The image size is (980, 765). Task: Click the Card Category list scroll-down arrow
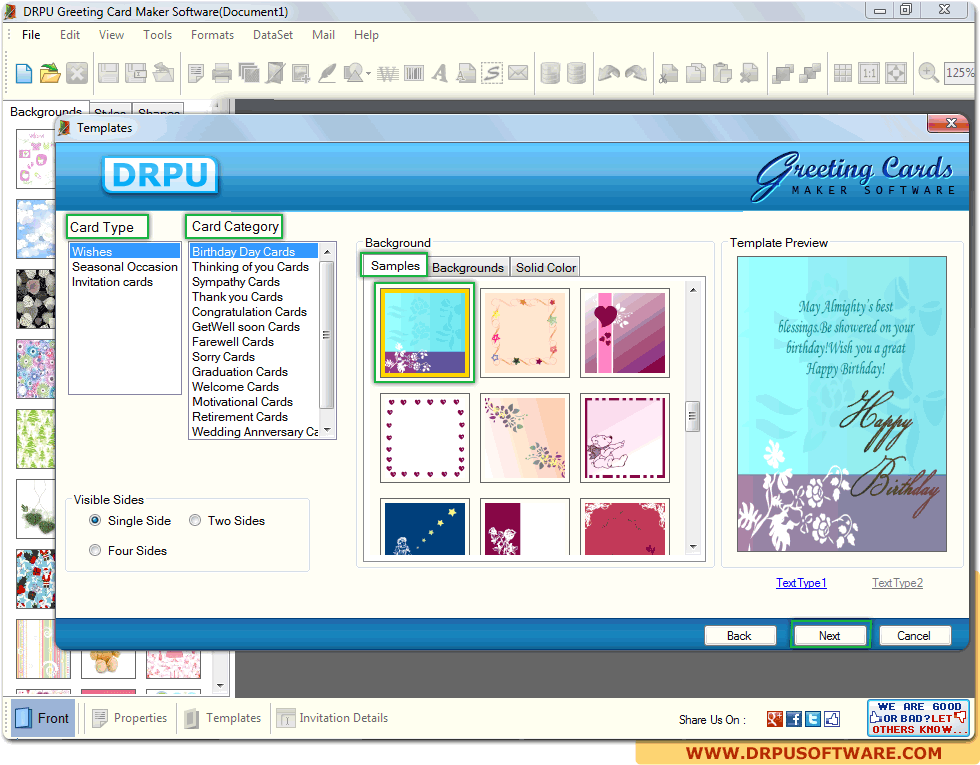pos(327,431)
